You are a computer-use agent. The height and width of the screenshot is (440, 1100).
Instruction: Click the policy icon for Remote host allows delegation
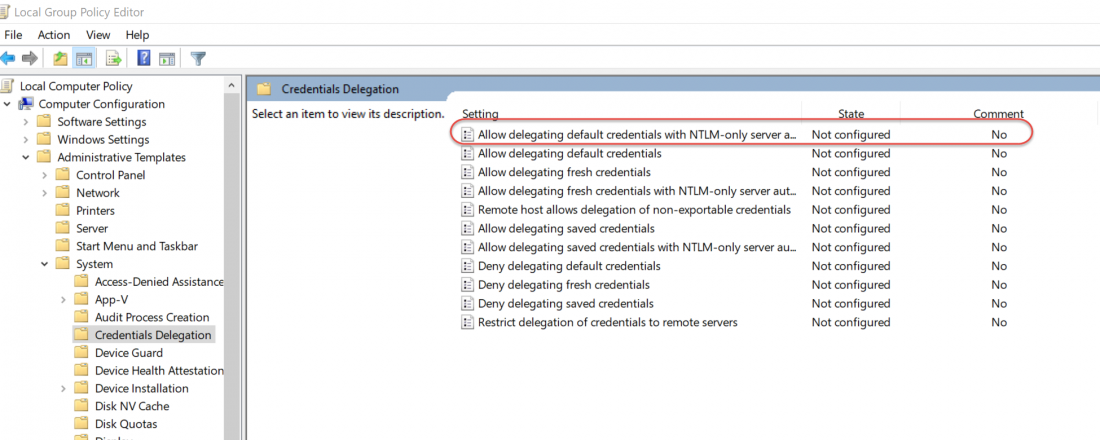[467, 210]
